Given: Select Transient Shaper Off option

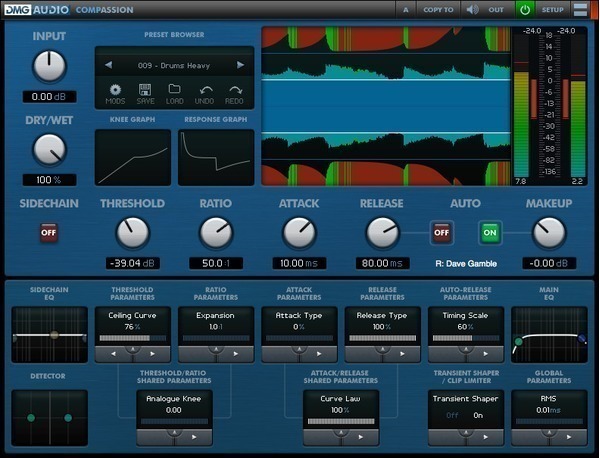Looking at the screenshot, I should point(452,415).
